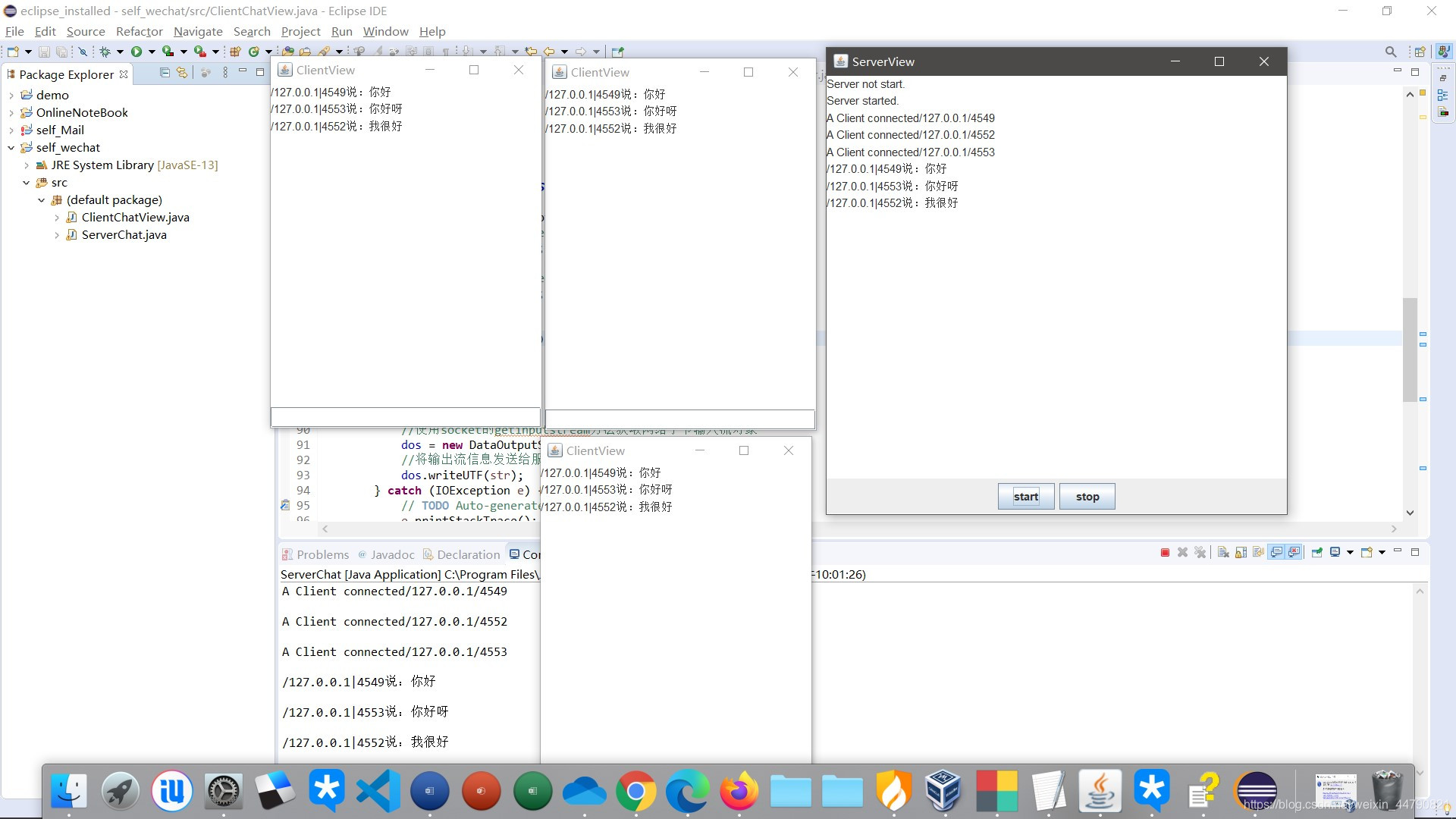Click the editor vertical scrollbar thumb
The height and width of the screenshot is (819, 1456).
point(1410,349)
